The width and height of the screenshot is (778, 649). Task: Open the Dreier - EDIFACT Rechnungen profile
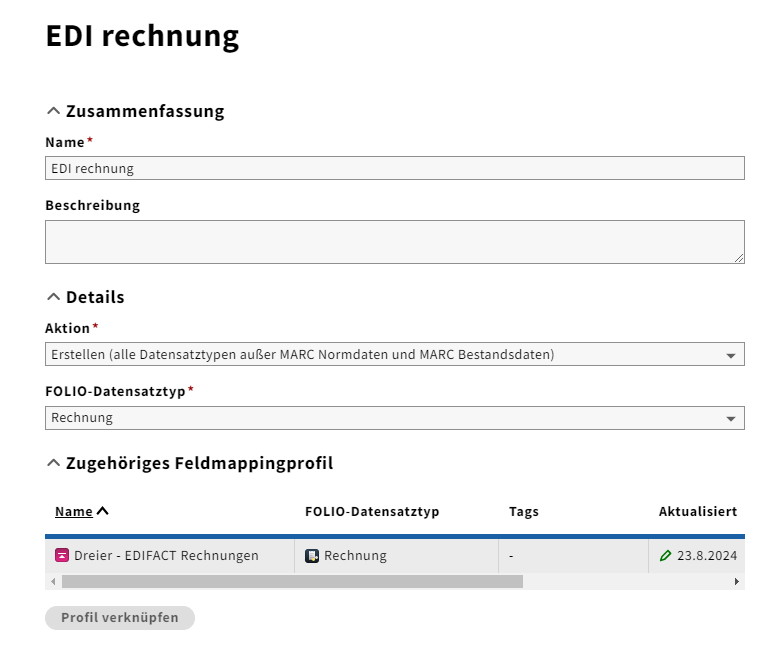(166, 556)
